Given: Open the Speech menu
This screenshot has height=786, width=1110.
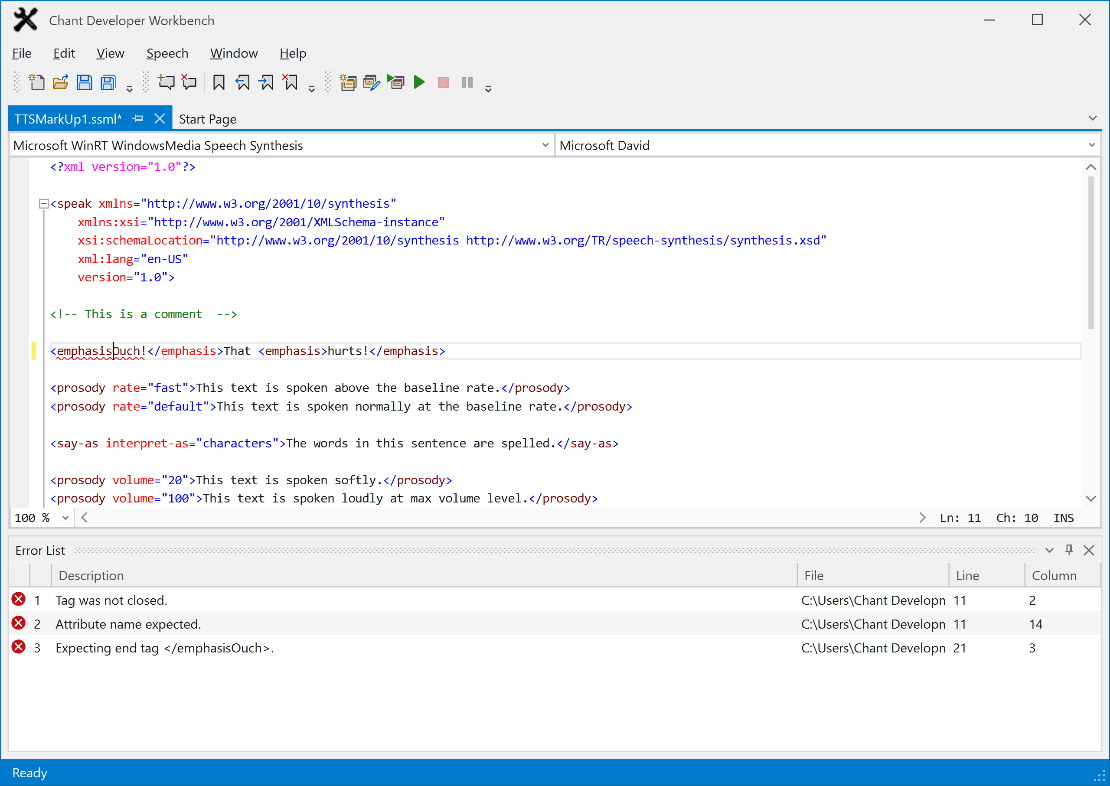Looking at the screenshot, I should point(167,53).
